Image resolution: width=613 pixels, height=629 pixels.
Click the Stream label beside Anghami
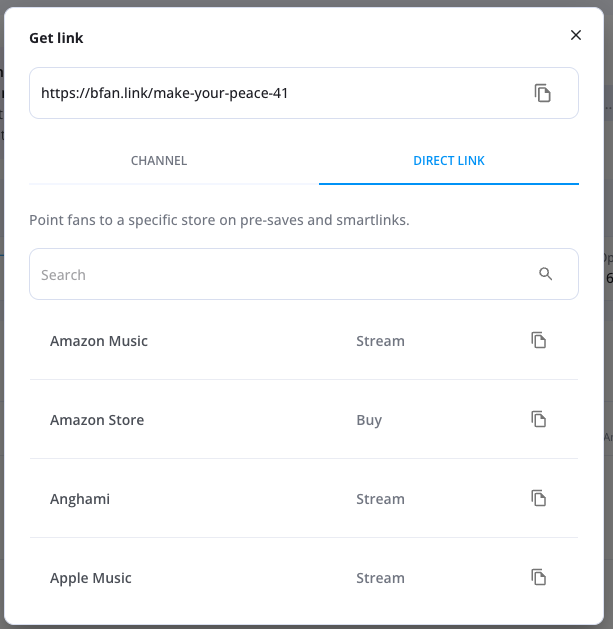380,499
